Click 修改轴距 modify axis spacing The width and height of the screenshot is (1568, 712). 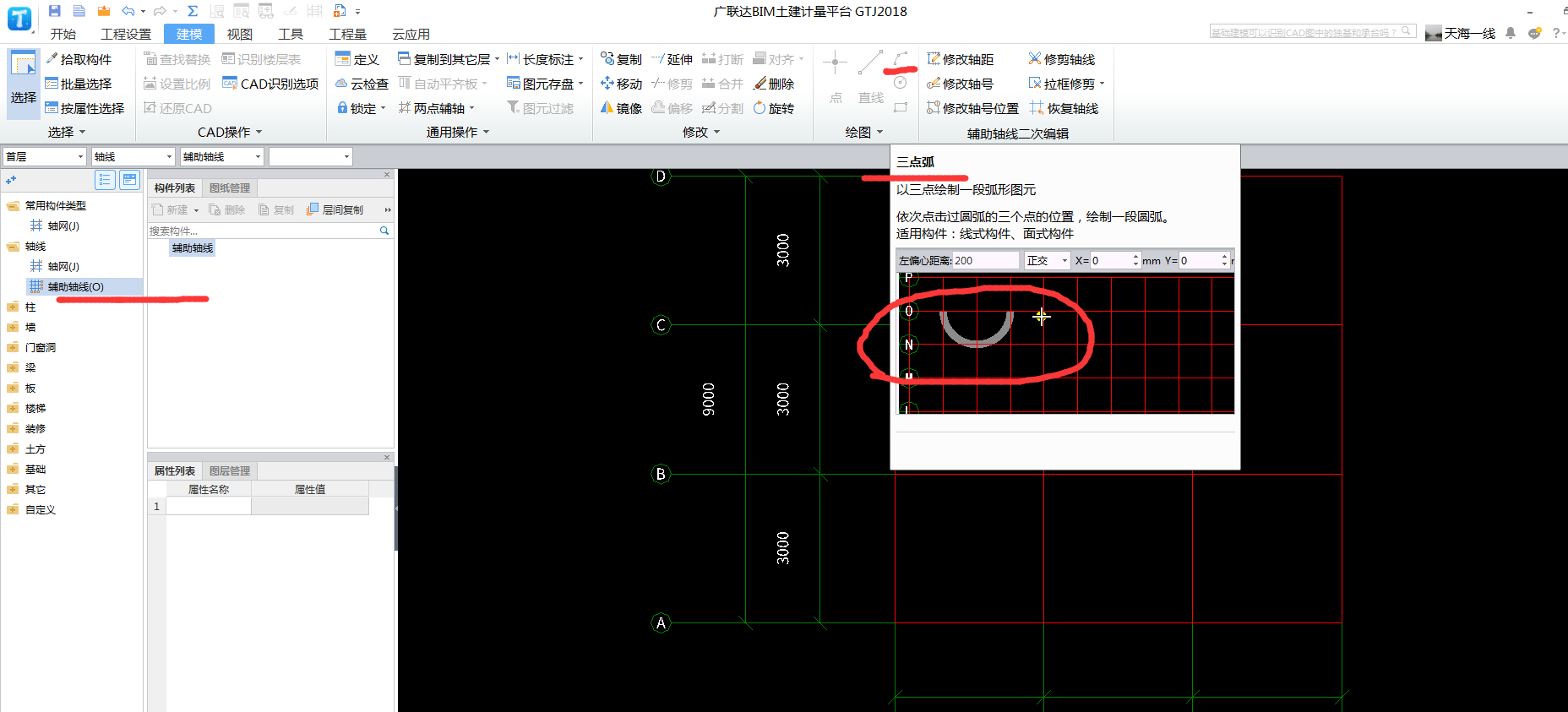pyautogui.click(x=961, y=59)
